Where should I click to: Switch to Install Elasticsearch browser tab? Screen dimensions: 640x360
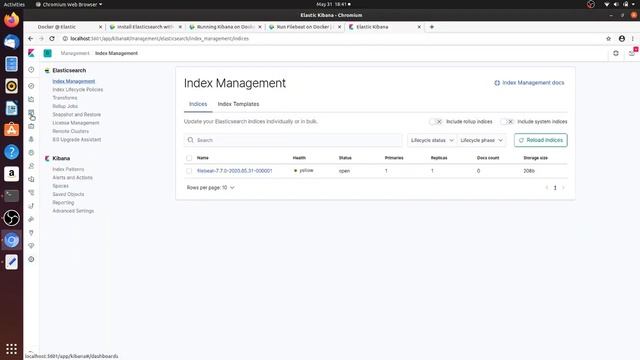(x=145, y=27)
